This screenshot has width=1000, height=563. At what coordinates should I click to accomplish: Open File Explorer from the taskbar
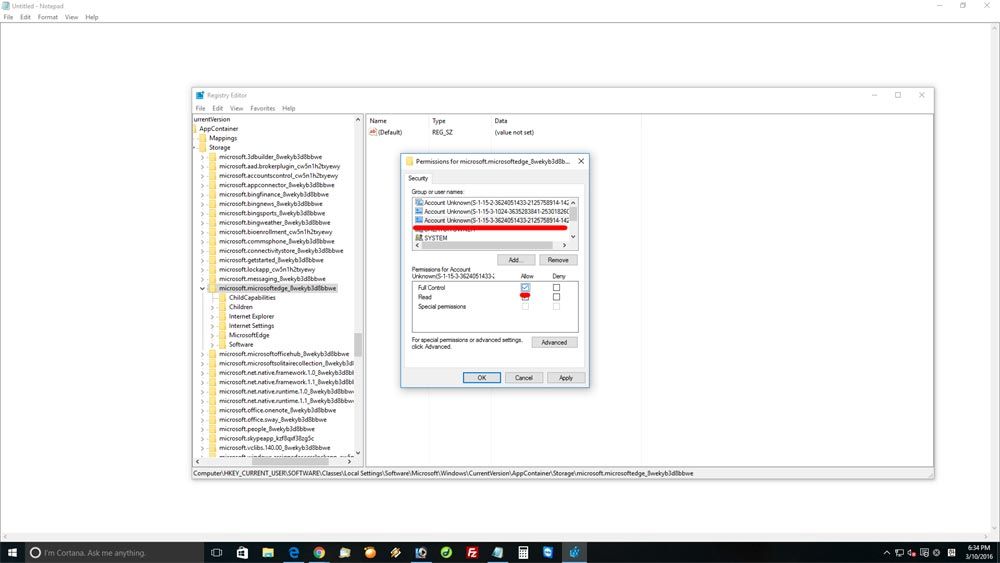(268, 552)
